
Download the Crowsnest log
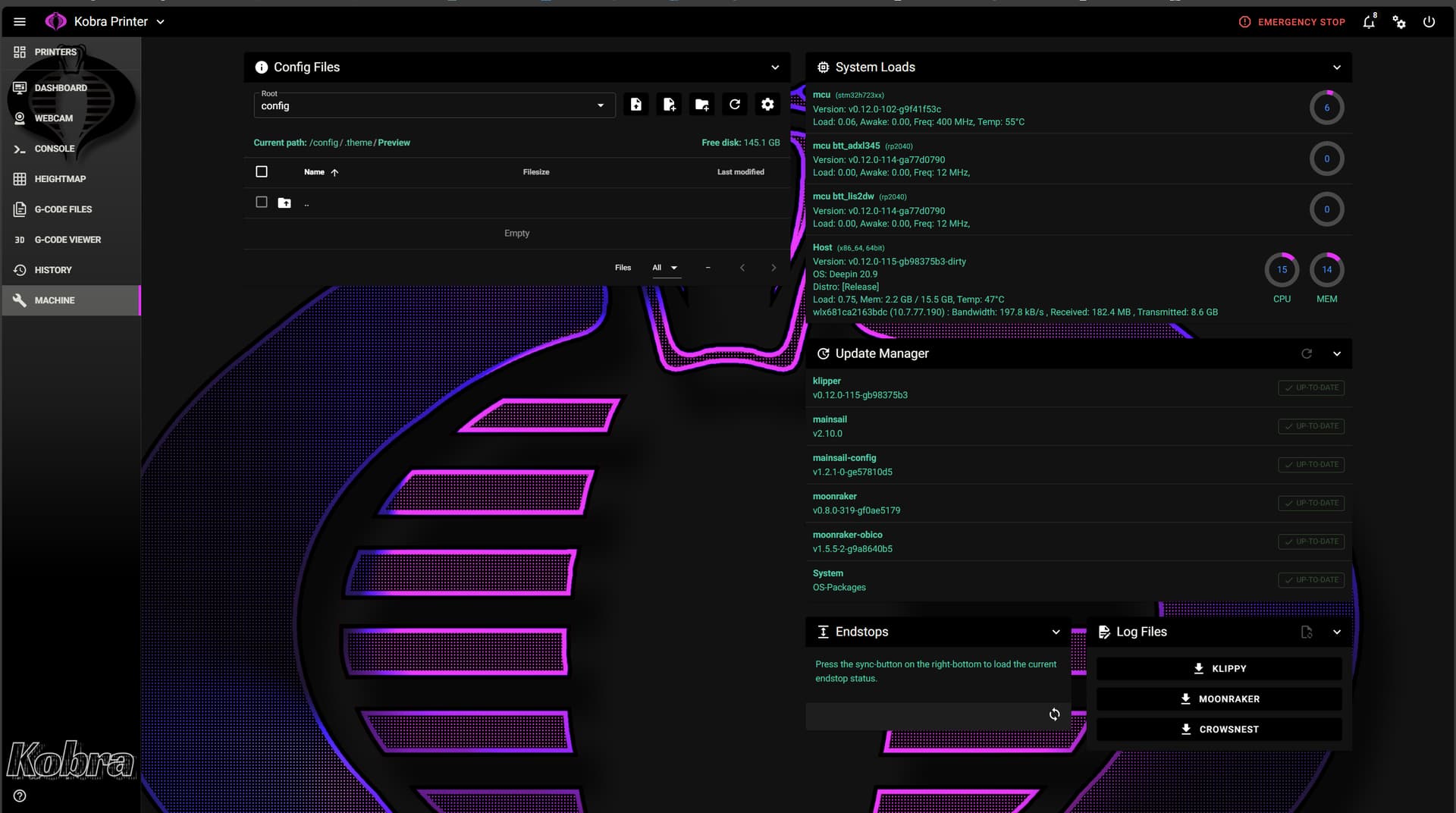click(x=1219, y=730)
